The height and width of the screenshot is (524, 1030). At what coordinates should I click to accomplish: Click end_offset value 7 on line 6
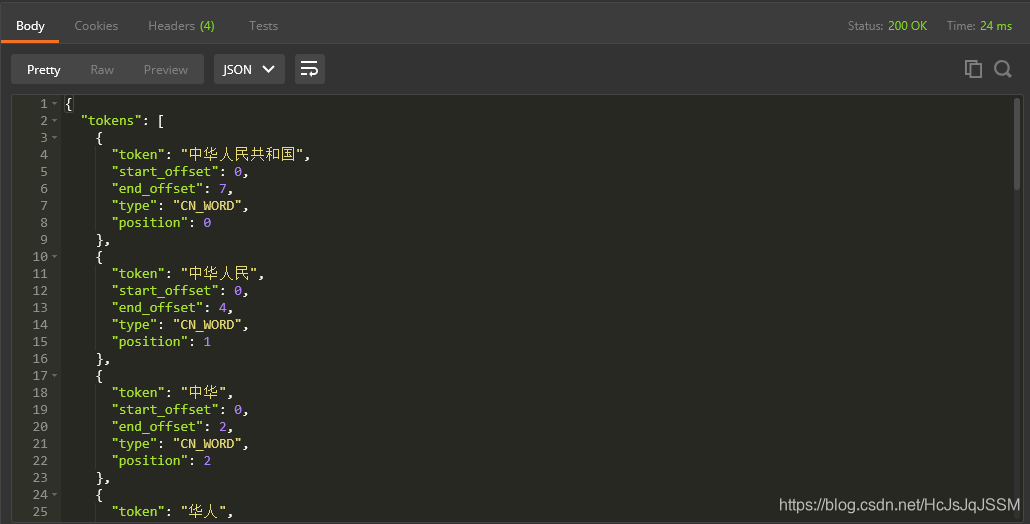223,188
